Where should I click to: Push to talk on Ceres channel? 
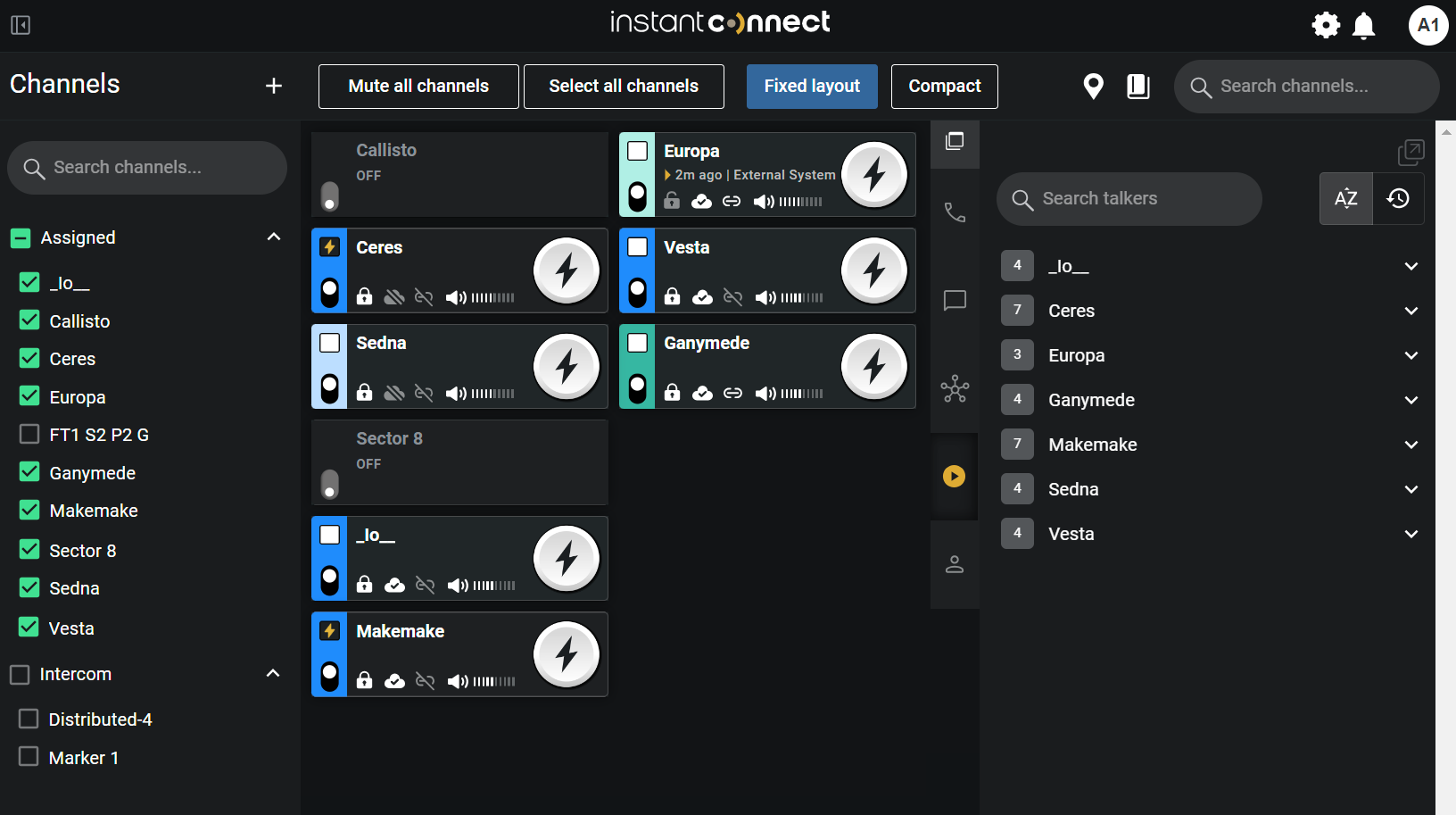pyautogui.click(x=567, y=270)
